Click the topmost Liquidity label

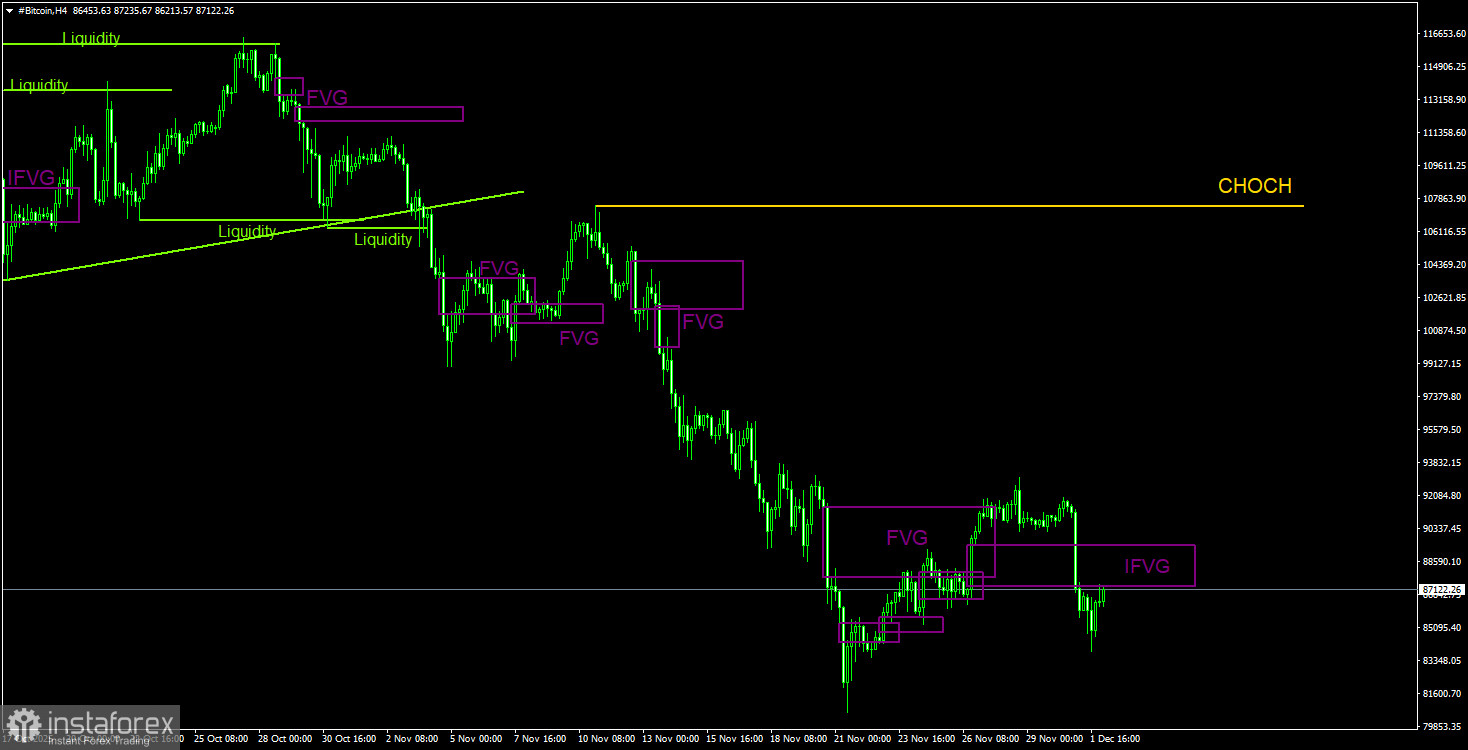tap(91, 39)
